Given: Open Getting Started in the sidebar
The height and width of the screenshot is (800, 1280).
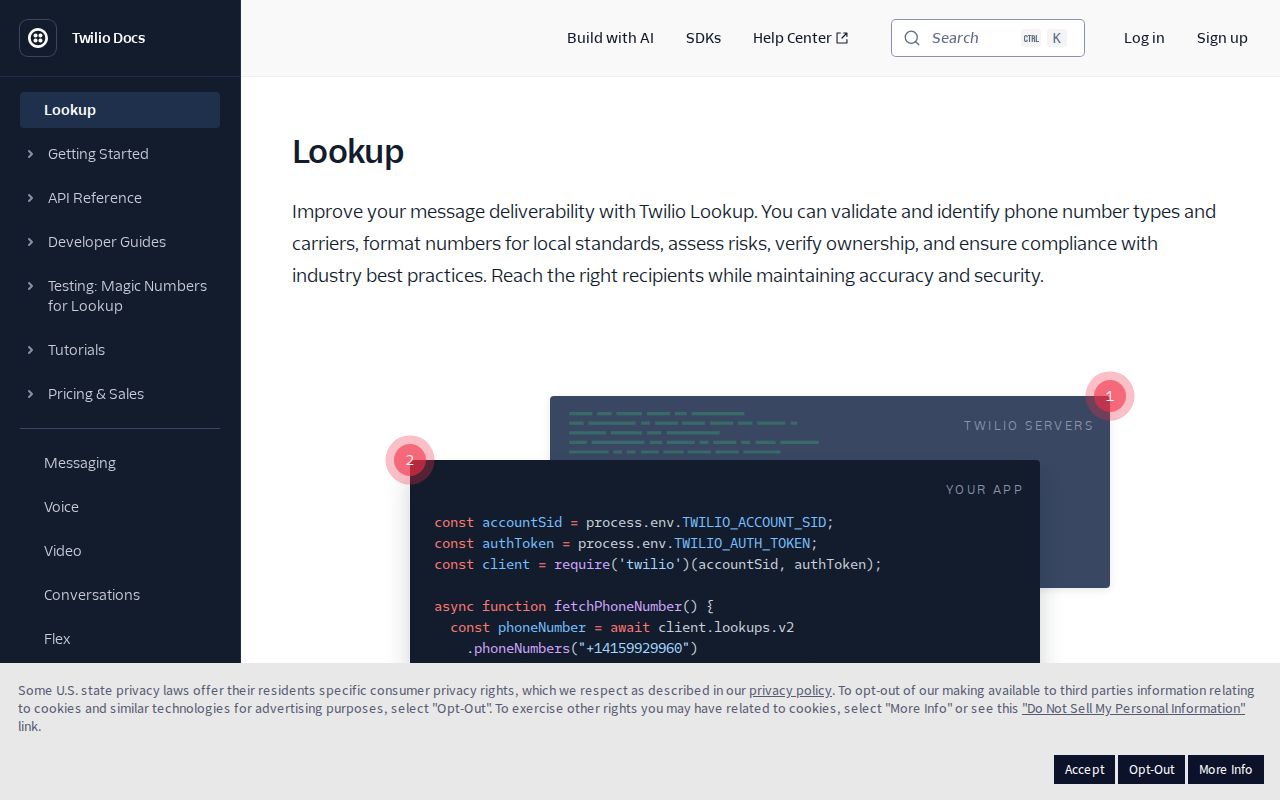Looking at the screenshot, I should 98,154.
